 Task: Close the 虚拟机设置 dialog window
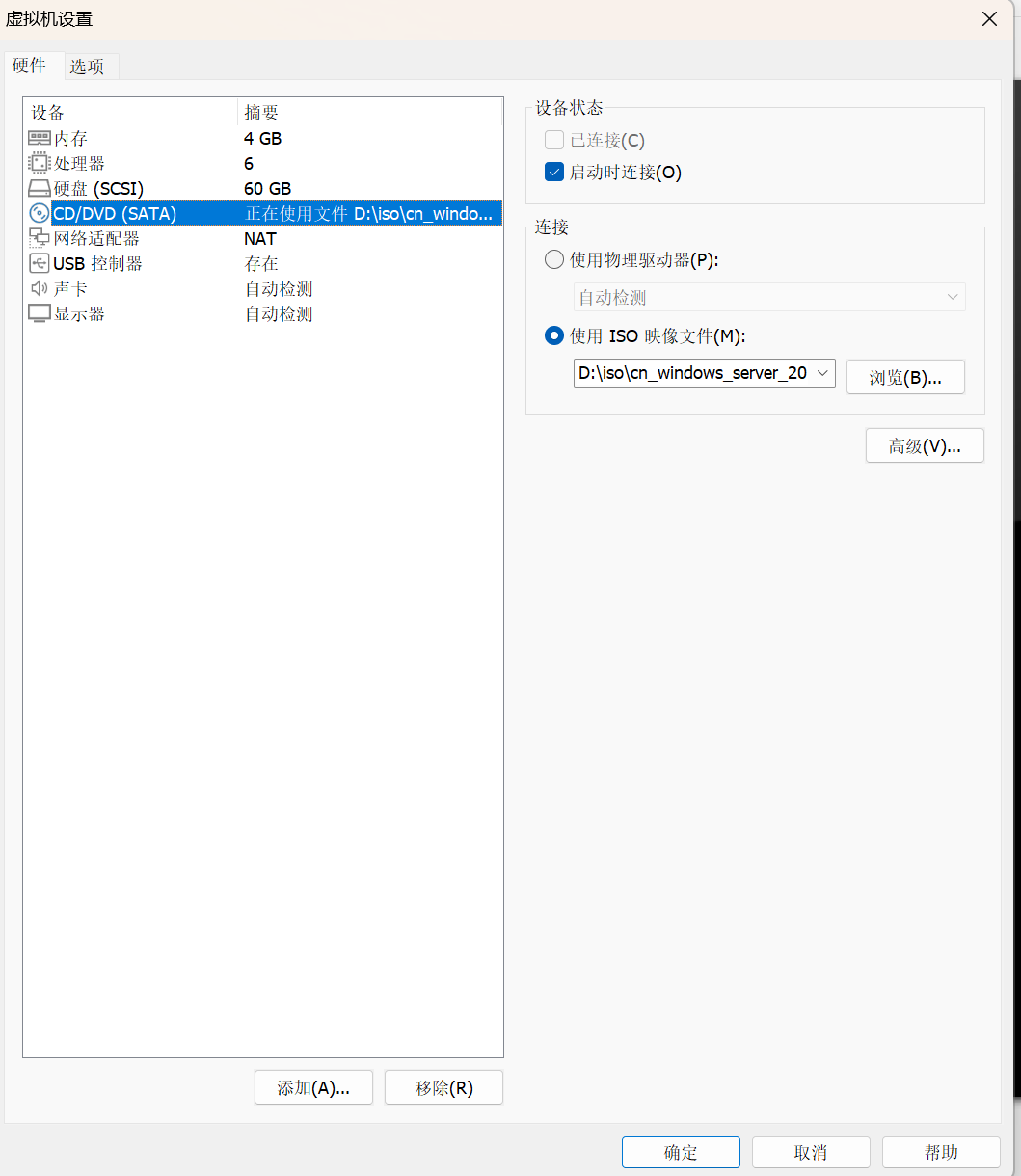[x=989, y=19]
